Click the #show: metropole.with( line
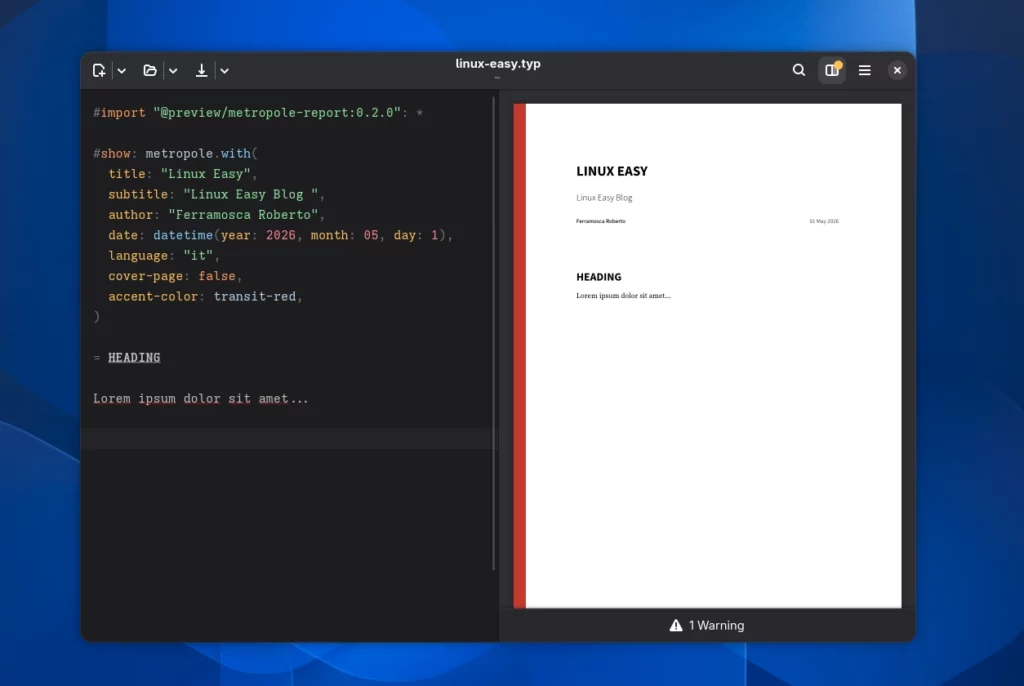This screenshot has height=686, width=1024. click(175, 154)
